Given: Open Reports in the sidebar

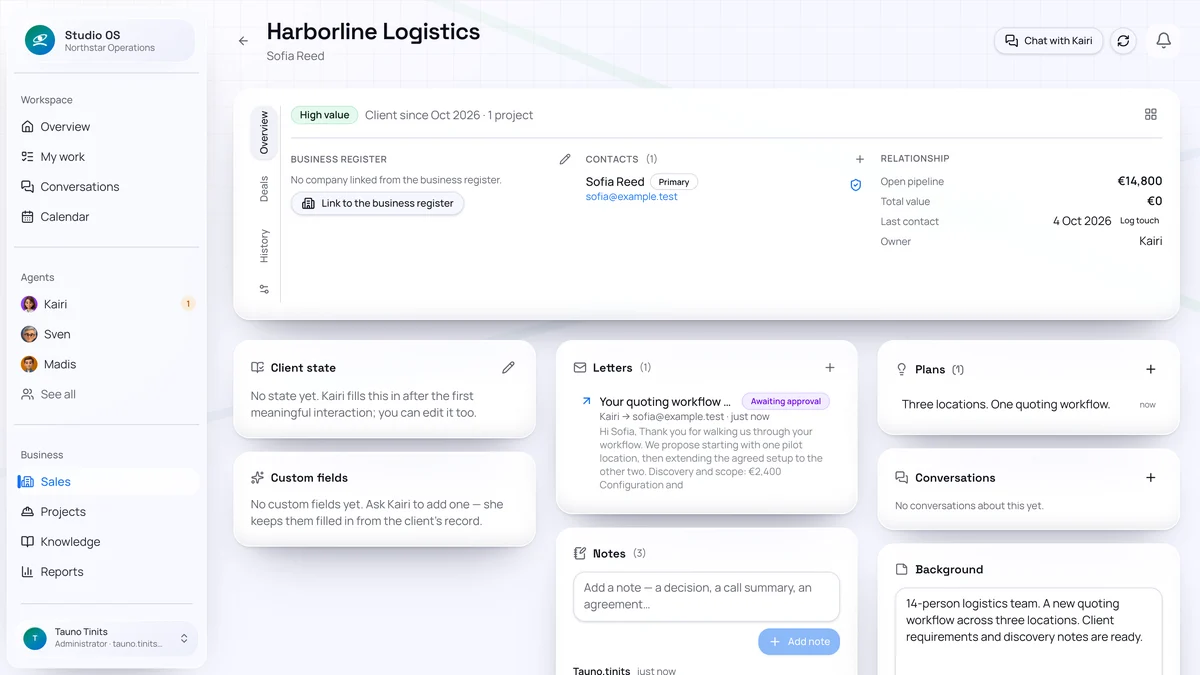Looking at the screenshot, I should coord(108,572).
